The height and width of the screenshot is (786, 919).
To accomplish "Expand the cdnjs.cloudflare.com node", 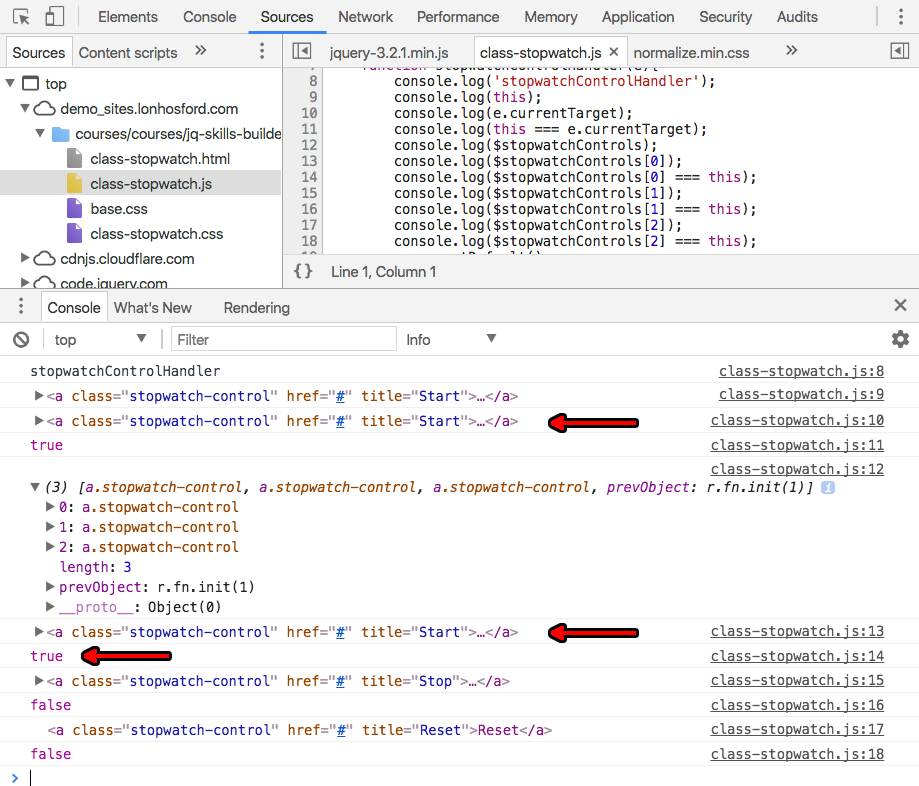I will [x=25, y=258].
